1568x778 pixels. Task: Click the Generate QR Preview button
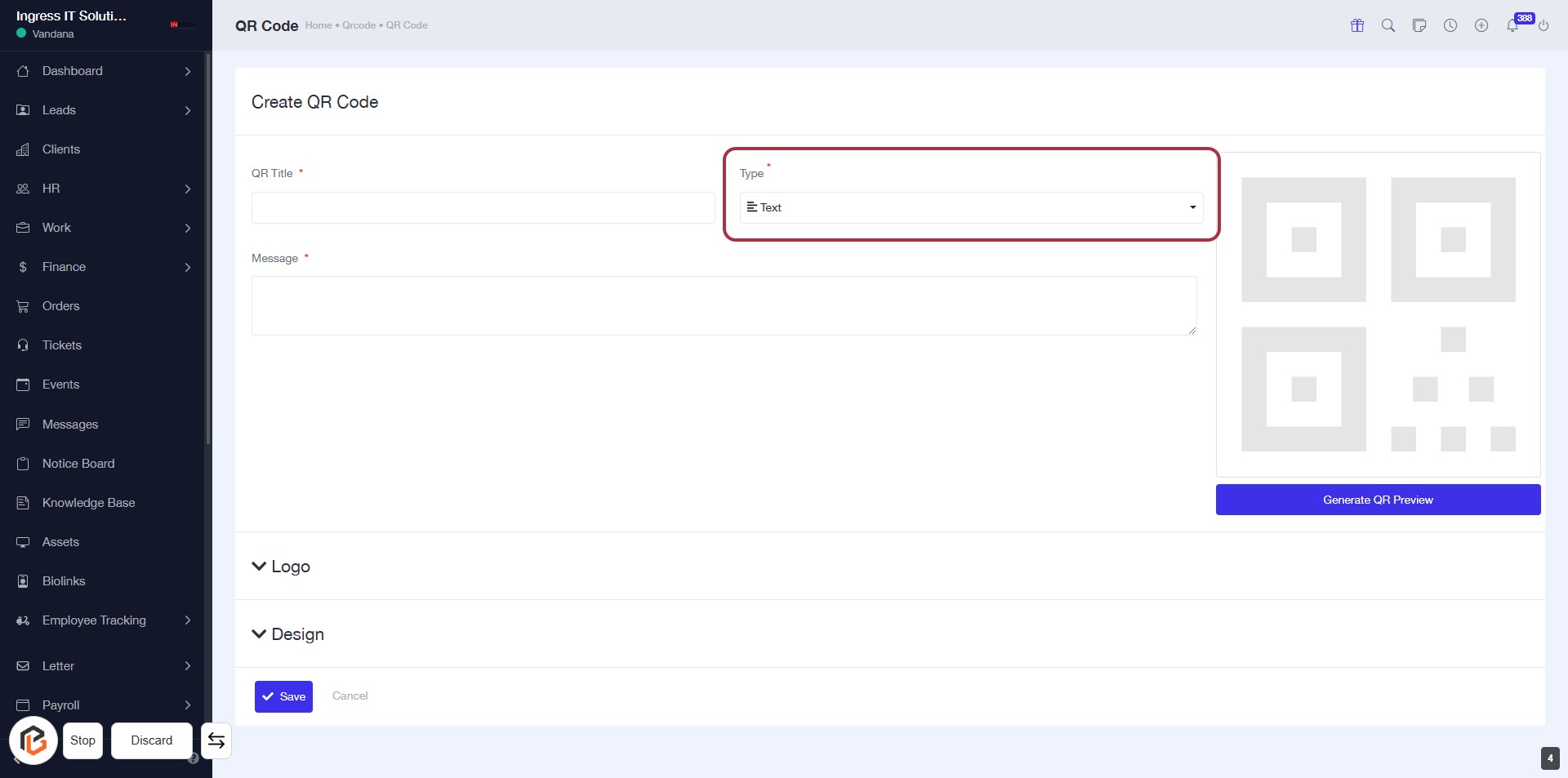1378,500
